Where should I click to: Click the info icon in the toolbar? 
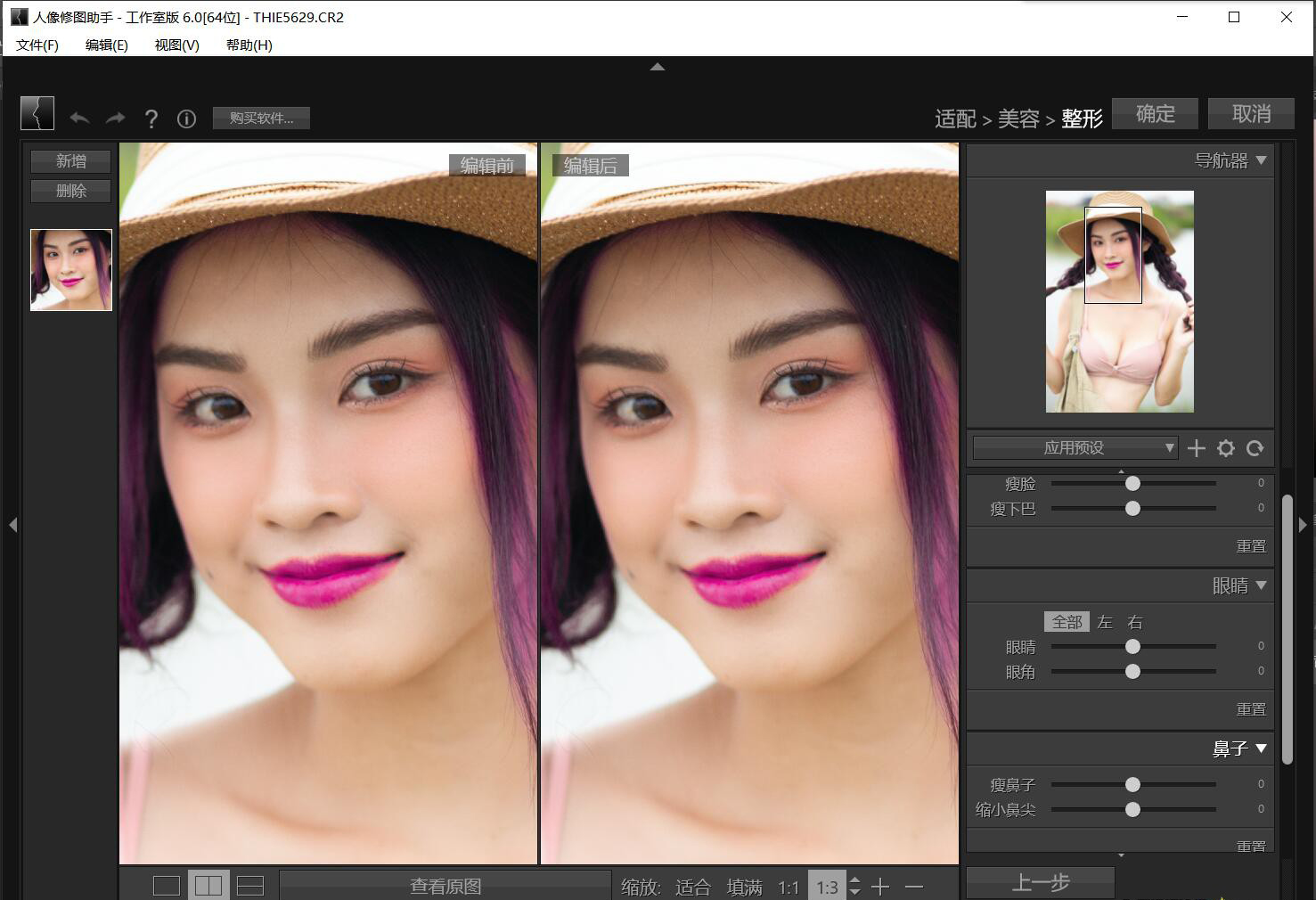point(185,119)
